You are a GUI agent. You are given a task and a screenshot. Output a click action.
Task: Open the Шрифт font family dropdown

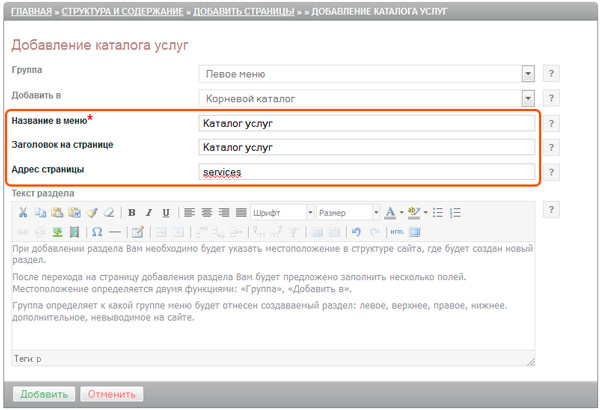[x=283, y=212]
